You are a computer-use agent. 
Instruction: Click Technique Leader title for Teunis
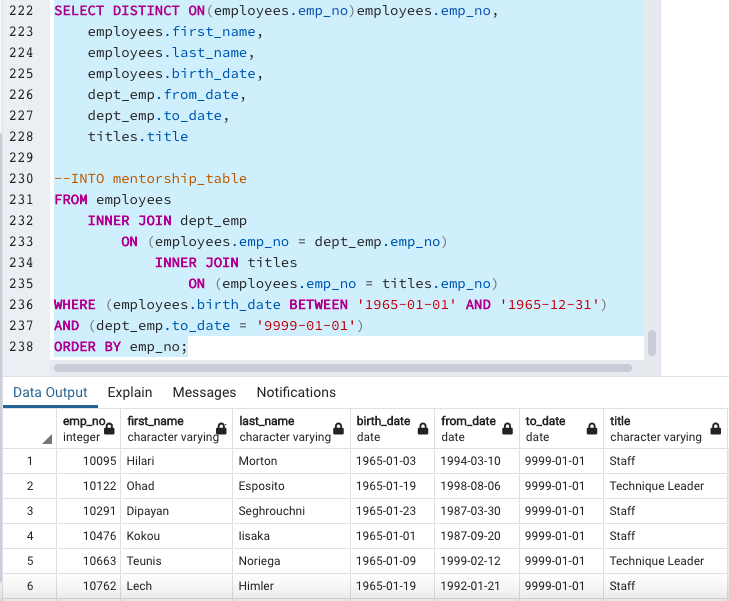pyautogui.click(x=665, y=561)
